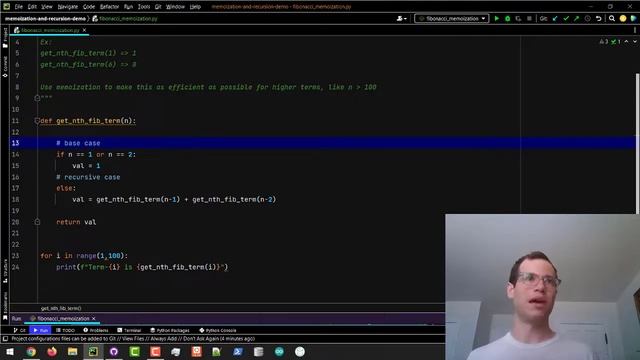Open Firefox from the taskbar

52,351
